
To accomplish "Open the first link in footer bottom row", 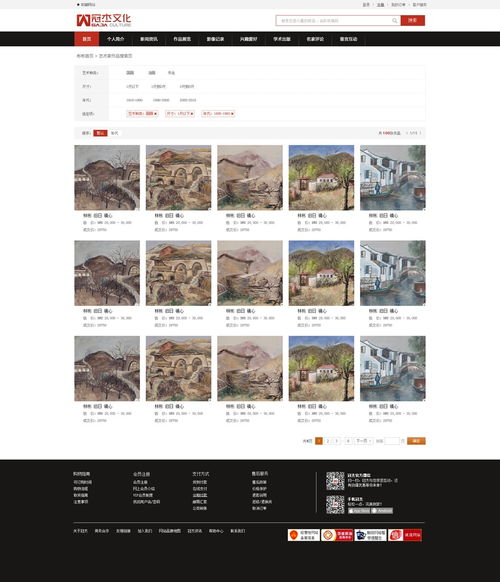I will coord(80,531).
